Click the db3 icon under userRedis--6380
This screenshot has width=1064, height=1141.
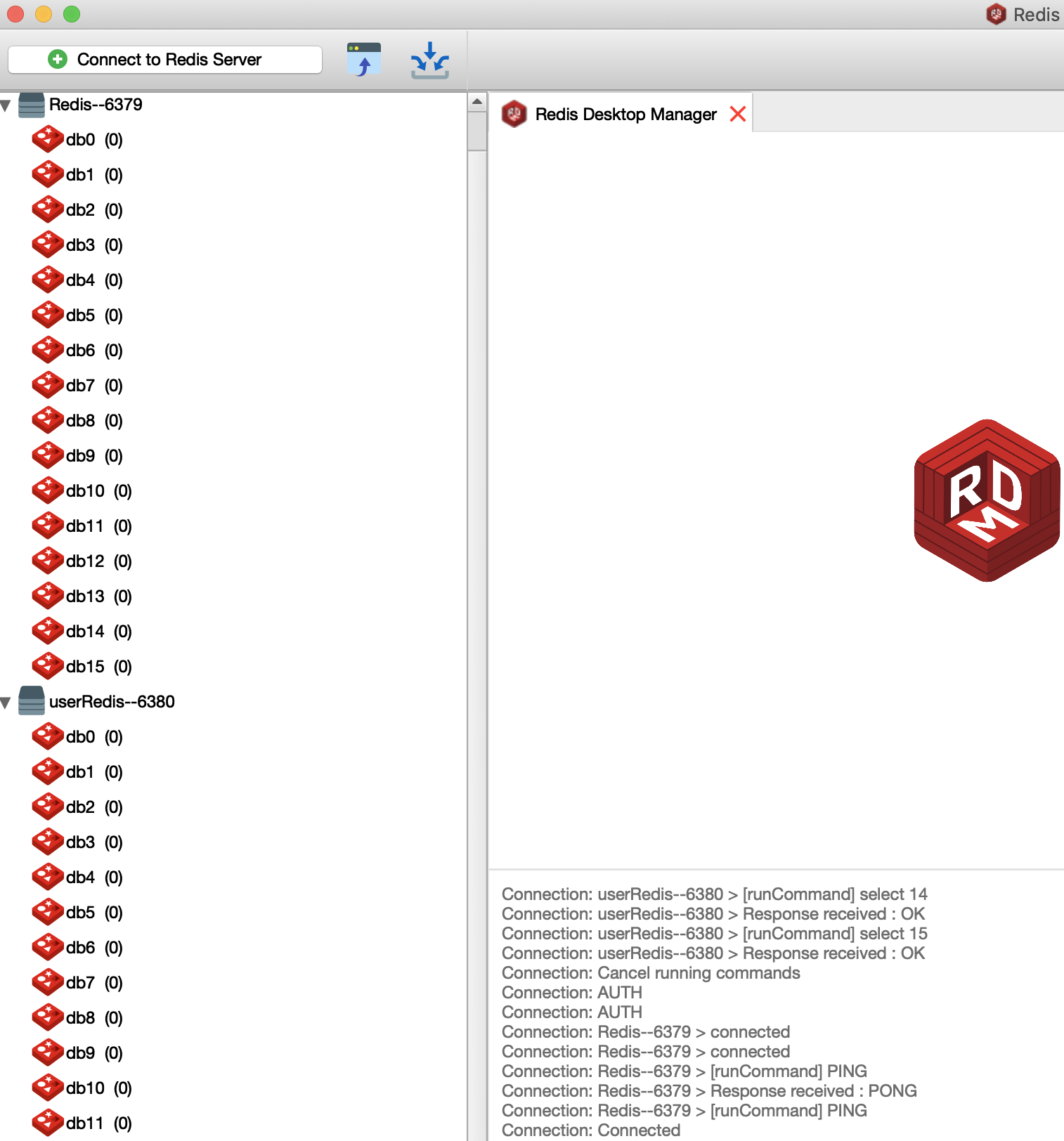[48, 842]
